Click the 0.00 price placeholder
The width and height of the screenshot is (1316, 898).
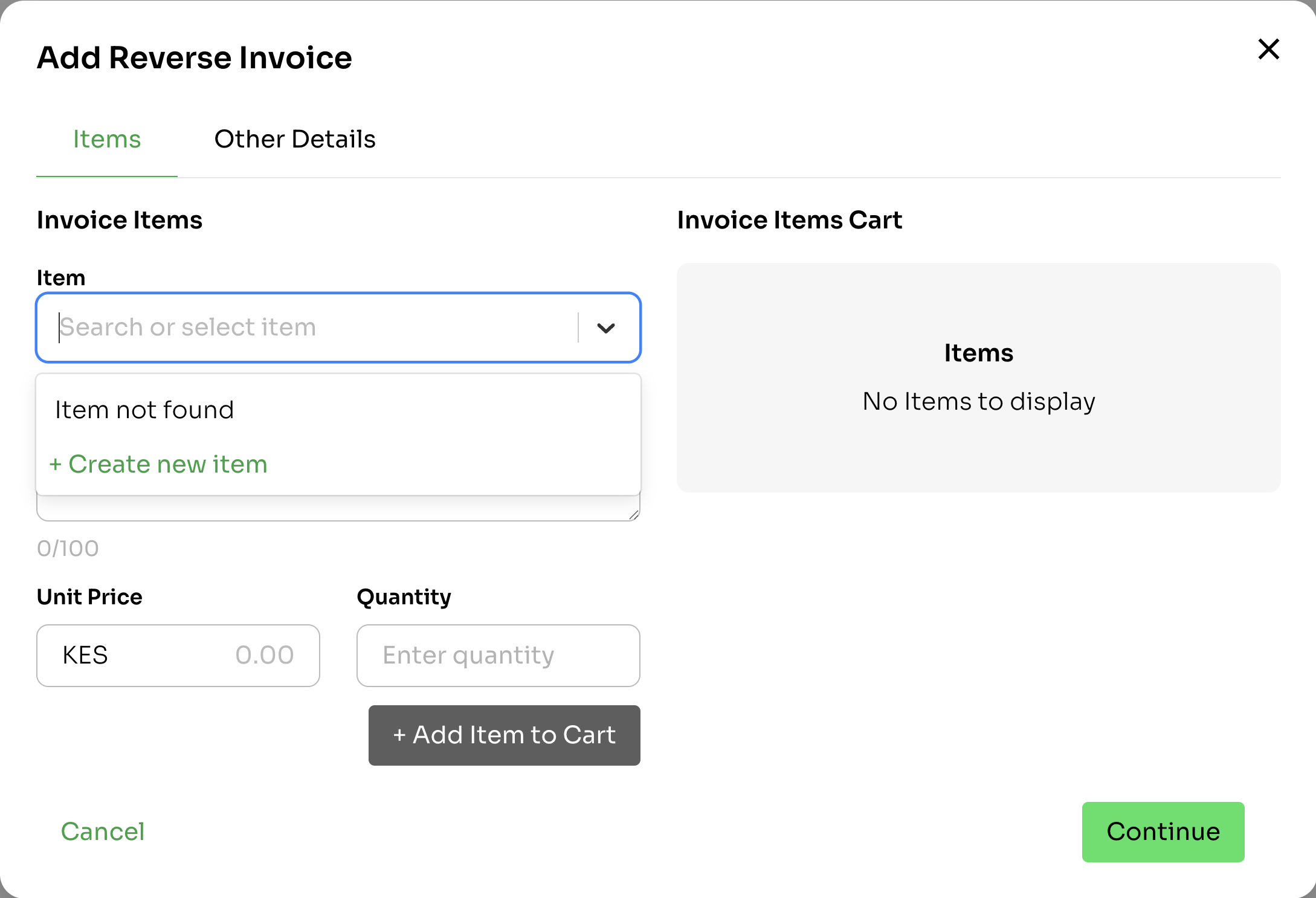click(x=265, y=655)
